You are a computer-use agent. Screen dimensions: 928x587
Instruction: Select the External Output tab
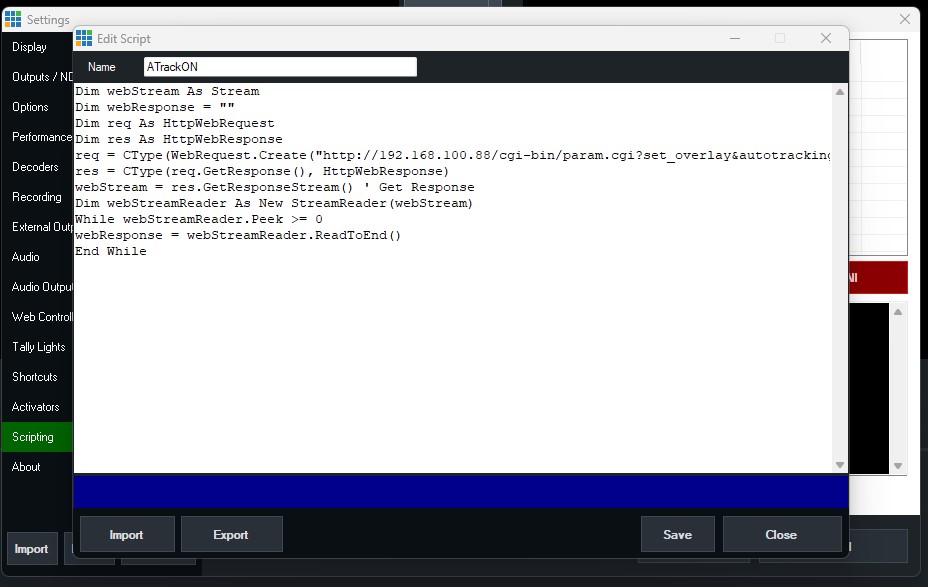(37, 227)
